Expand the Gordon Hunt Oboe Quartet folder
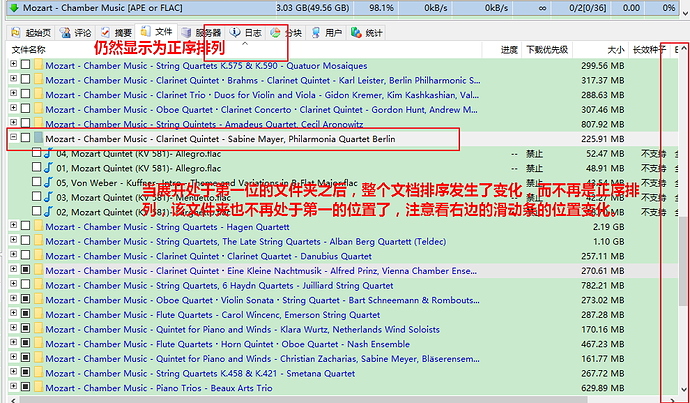 [14, 108]
